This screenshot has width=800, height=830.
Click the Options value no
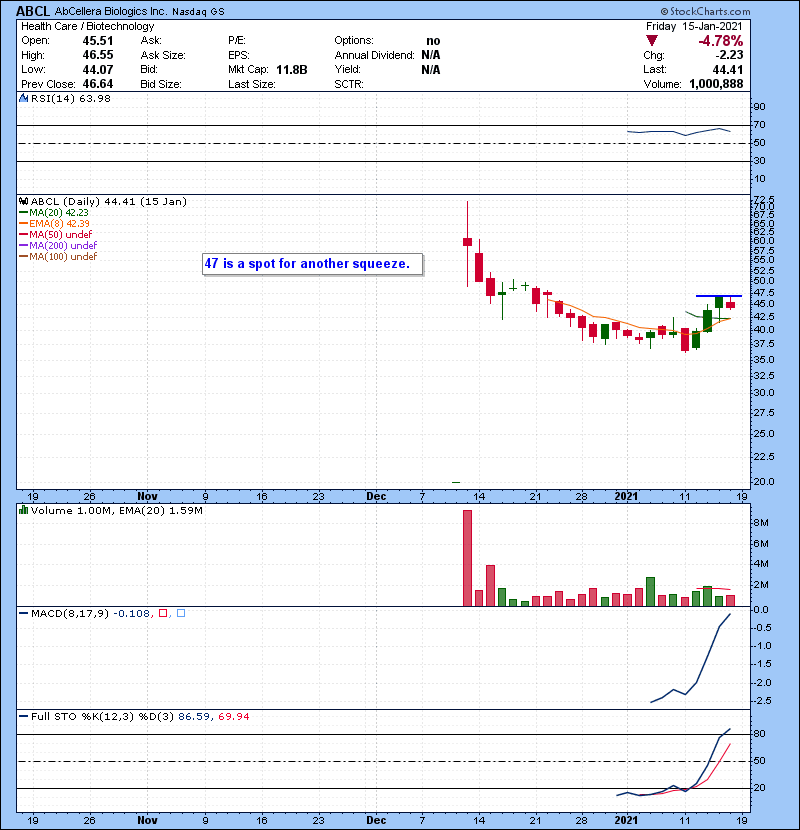(x=433, y=41)
